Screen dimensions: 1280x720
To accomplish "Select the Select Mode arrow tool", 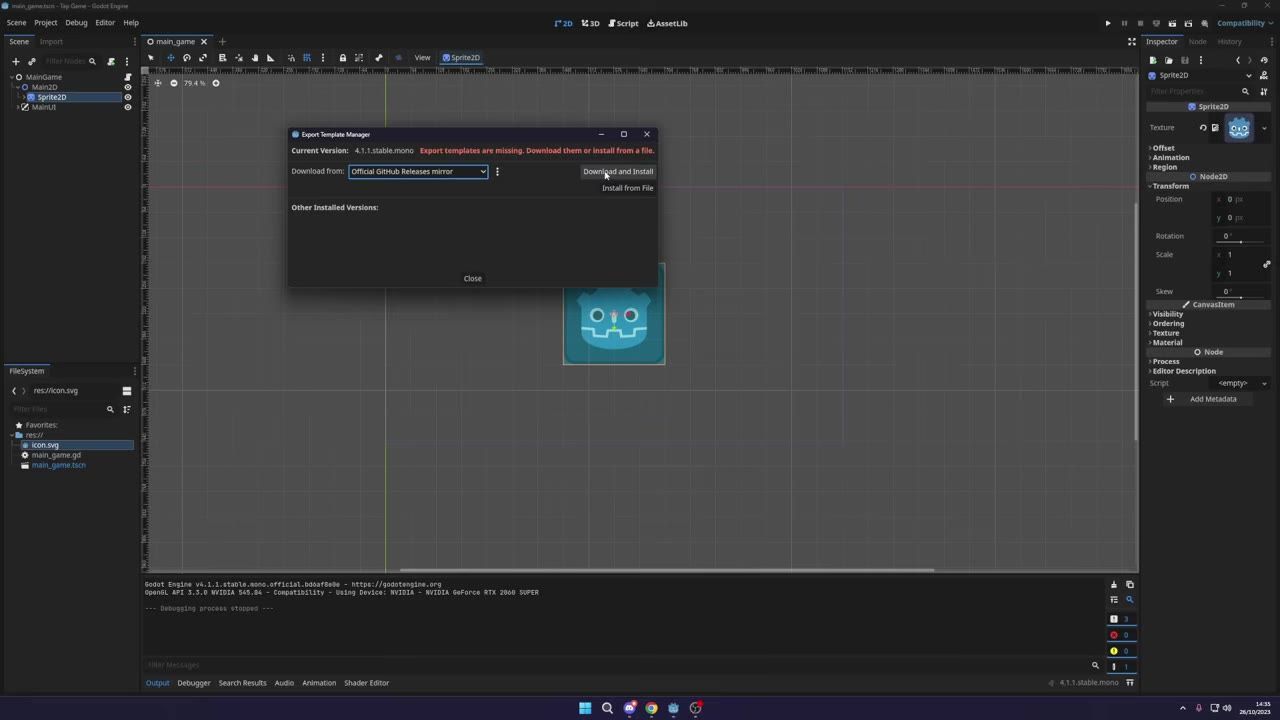I will 151,57.
